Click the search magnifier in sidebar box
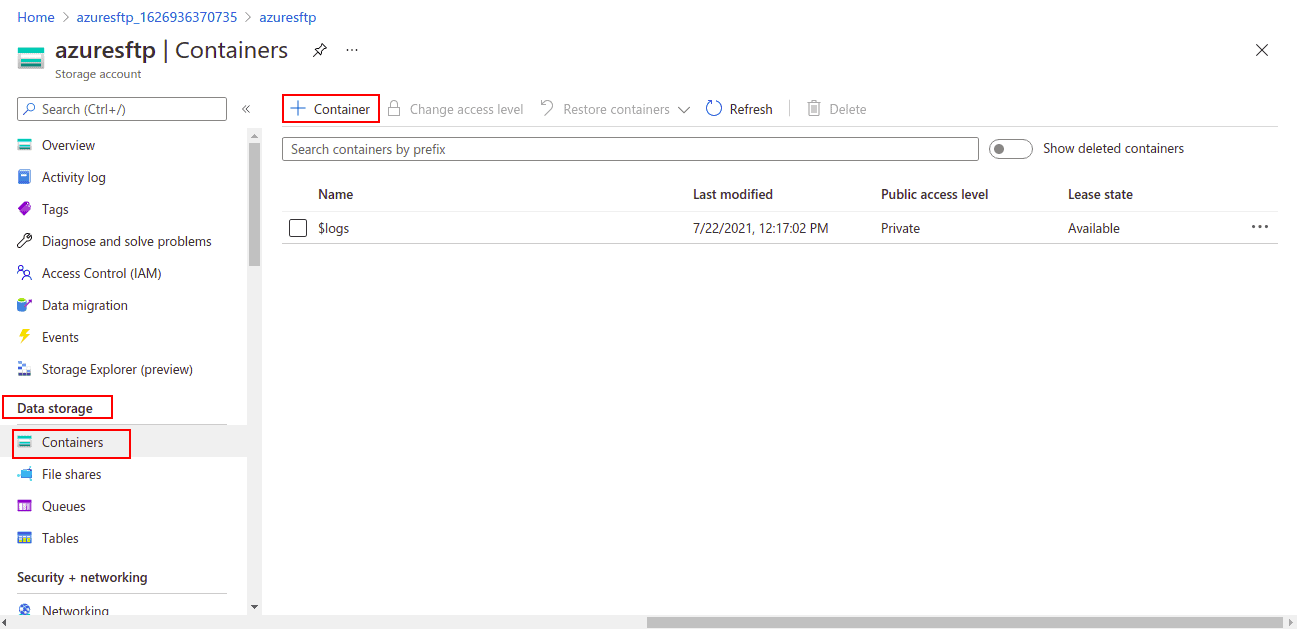This screenshot has width=1297, height=629. pyautogui.click(x=30, y=109)
